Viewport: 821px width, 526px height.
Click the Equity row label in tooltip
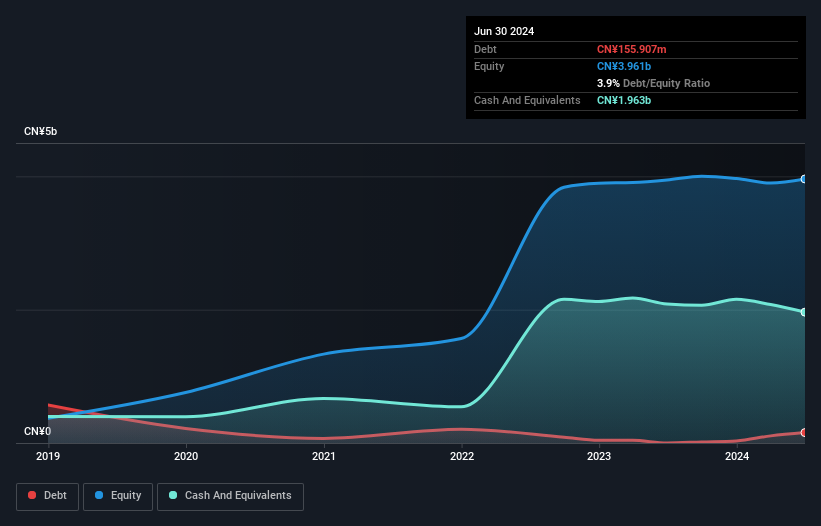tap(489, 66)
